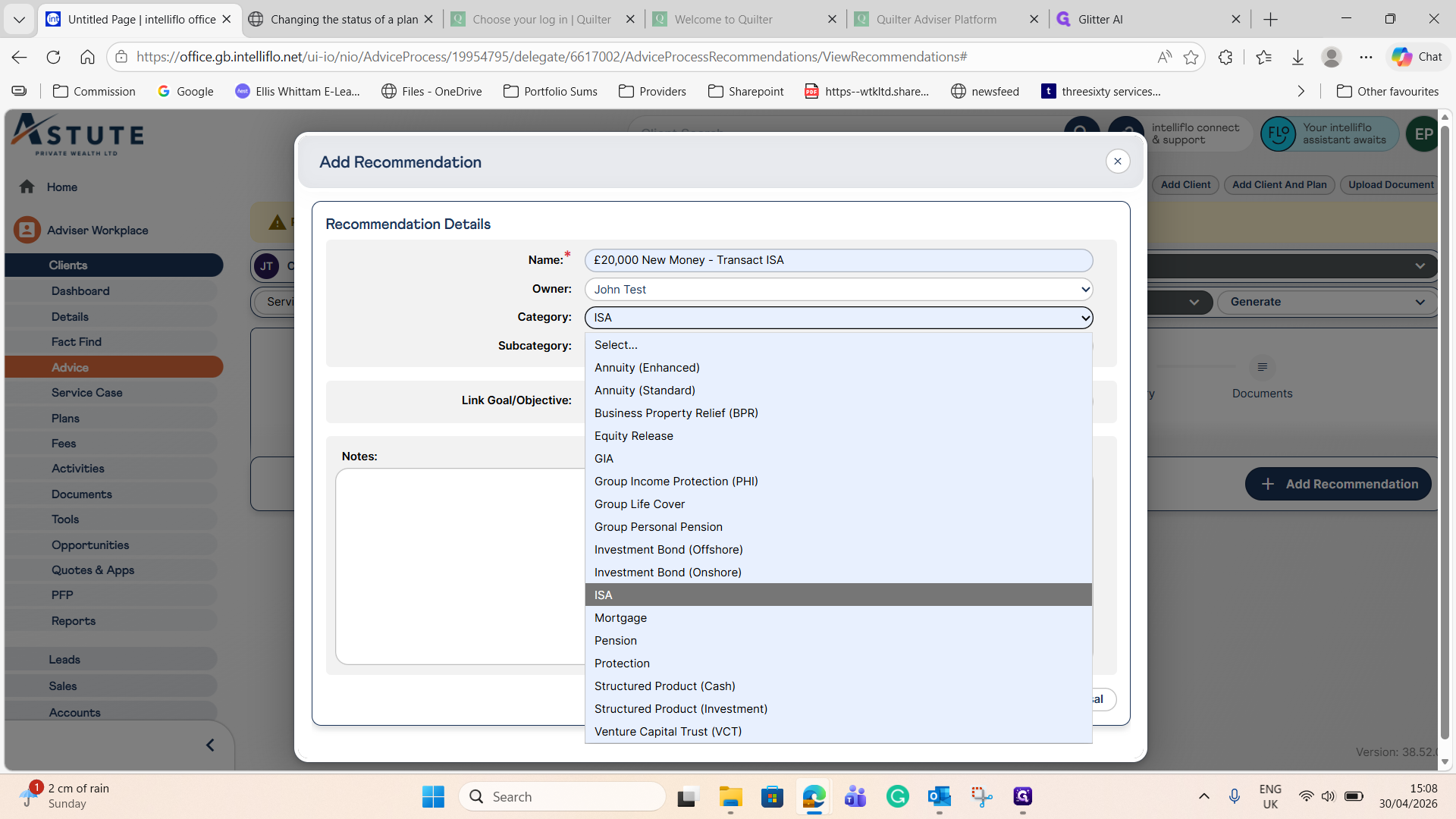The image size is (1456, 819).
Task: Open intelliflo connect & support
Action: (1195, 133)
